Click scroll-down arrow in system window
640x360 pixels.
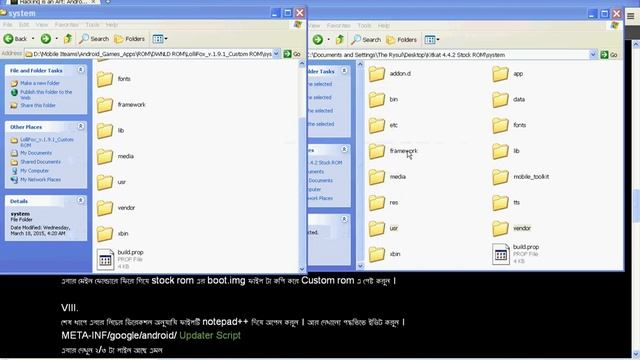(x=302, y=269)
